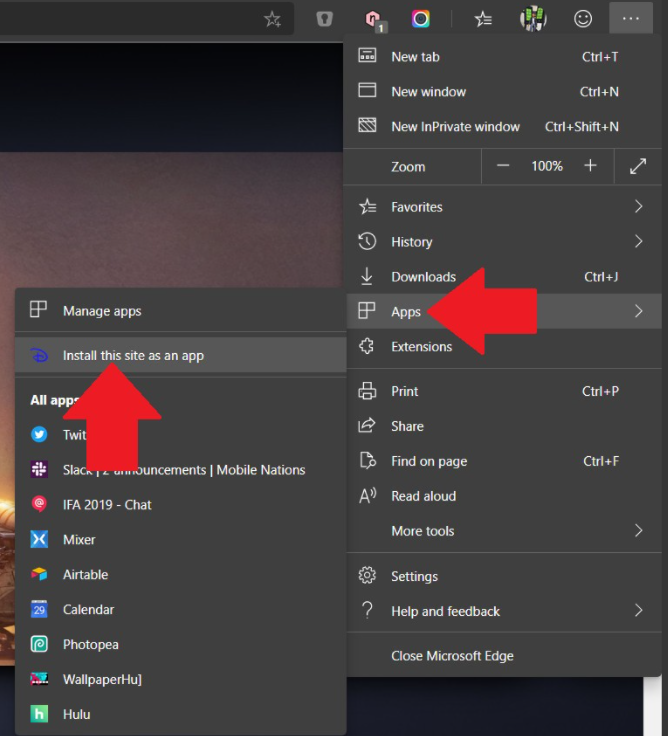
Task: Select New tab menu entry text
Action: tap(415, 57)
